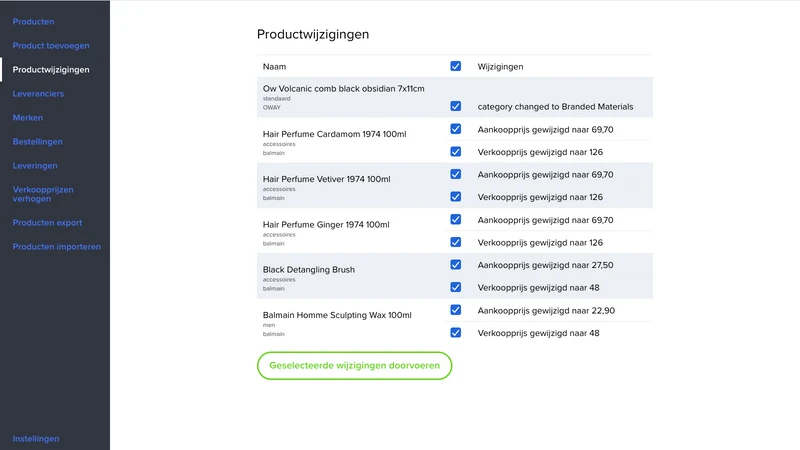800x450 pixels.
Task: Open Verkoopprijzen verhogen sidebar link
Action: click(43, 194)
